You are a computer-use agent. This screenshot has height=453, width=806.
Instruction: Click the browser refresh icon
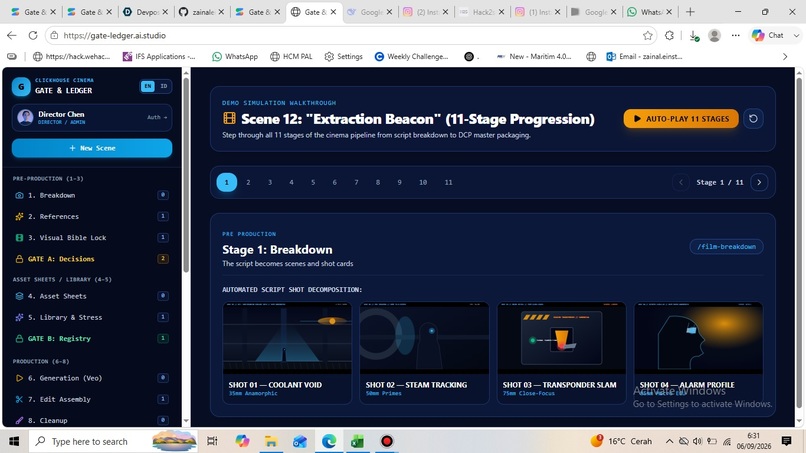click(33, 35)
